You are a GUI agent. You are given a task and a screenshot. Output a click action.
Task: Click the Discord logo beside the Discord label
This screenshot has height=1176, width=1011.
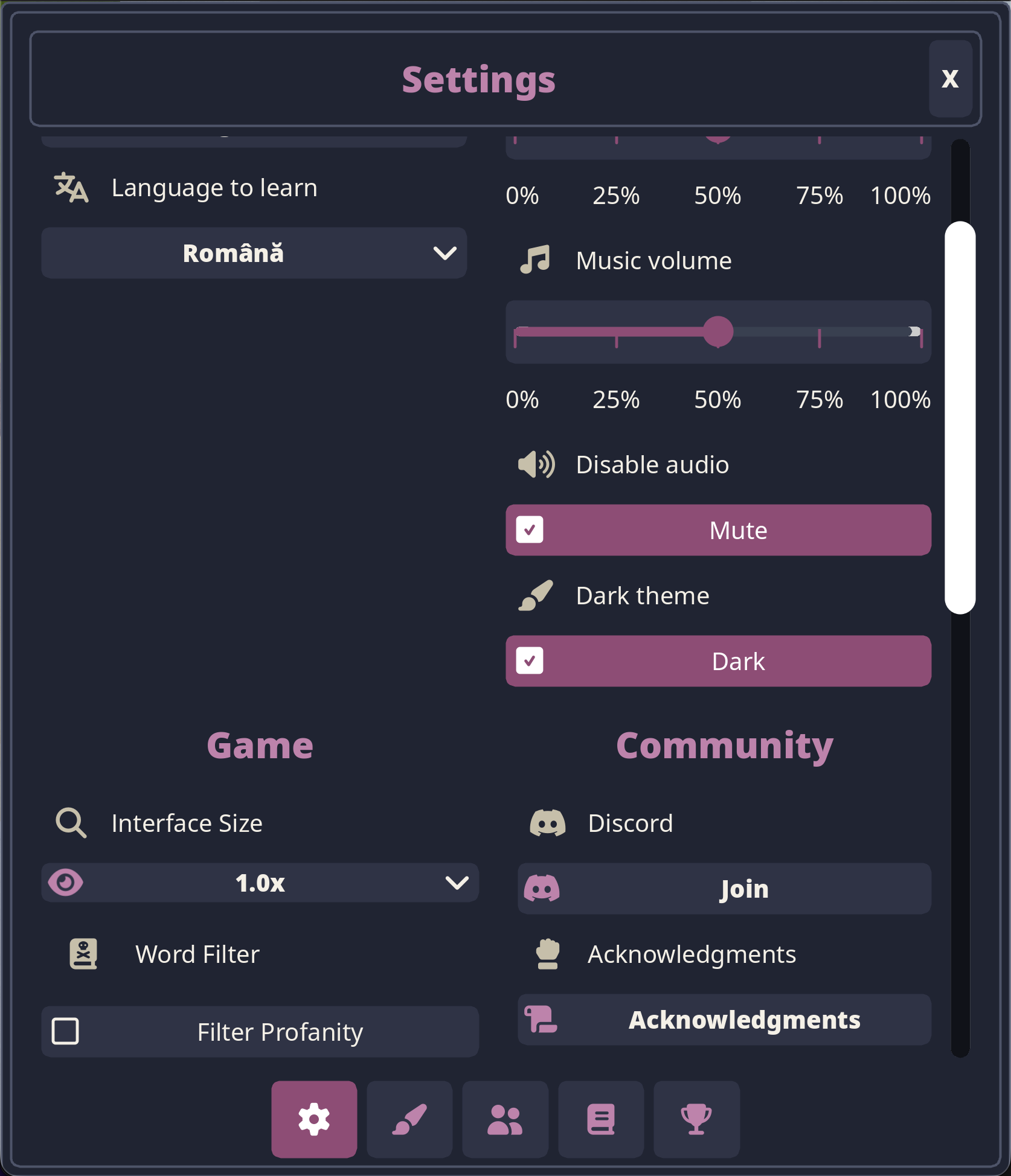point(547,823)
